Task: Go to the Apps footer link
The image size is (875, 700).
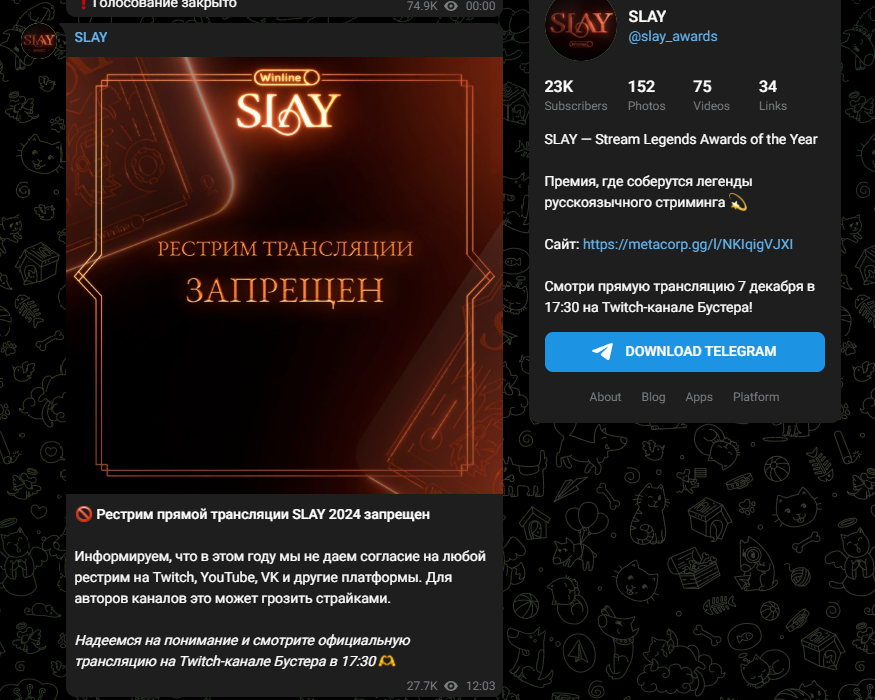Action: pyautogui.click(x=699, y=397)
